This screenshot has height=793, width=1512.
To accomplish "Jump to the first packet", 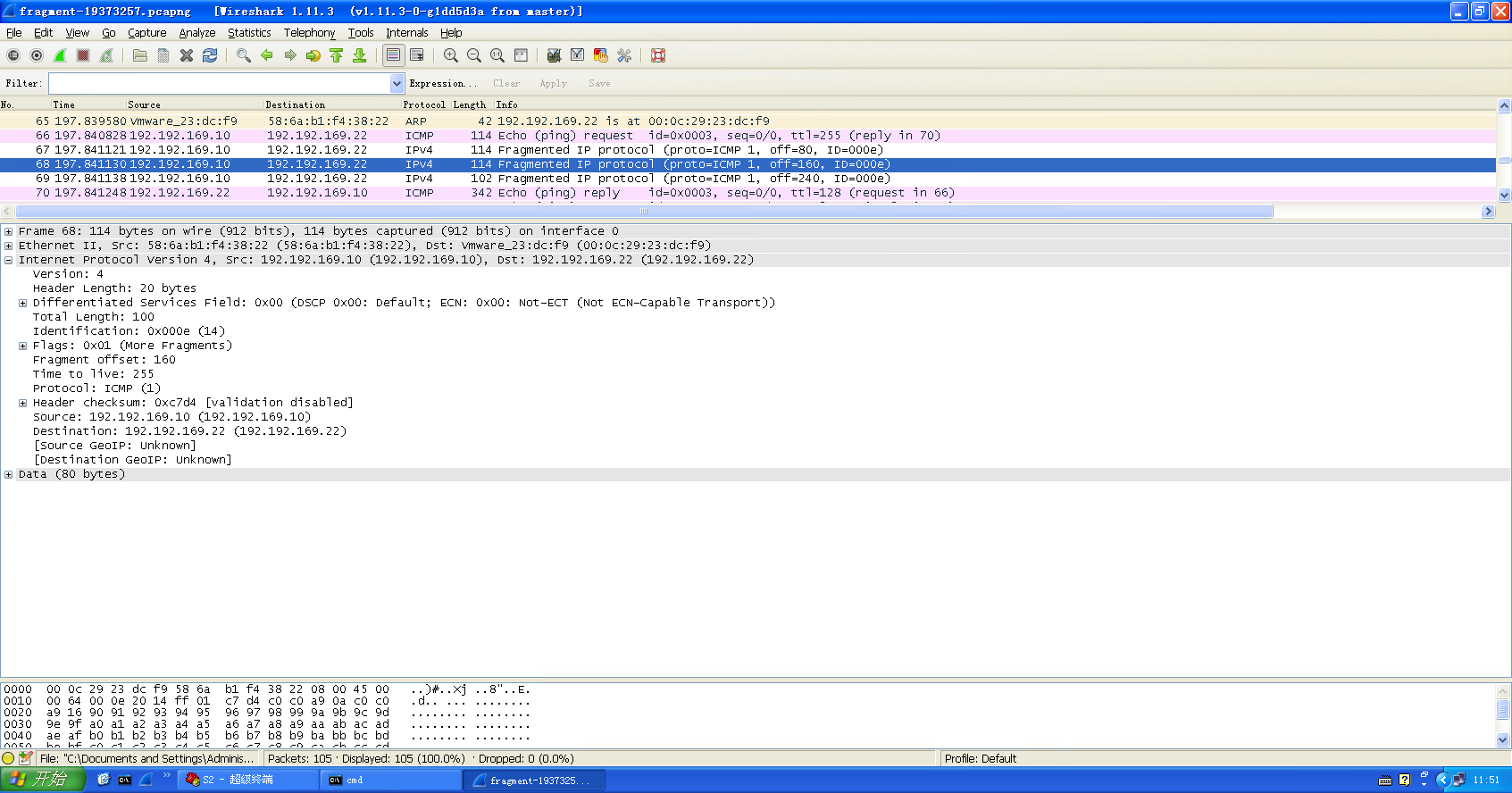I will click(337, 55).
